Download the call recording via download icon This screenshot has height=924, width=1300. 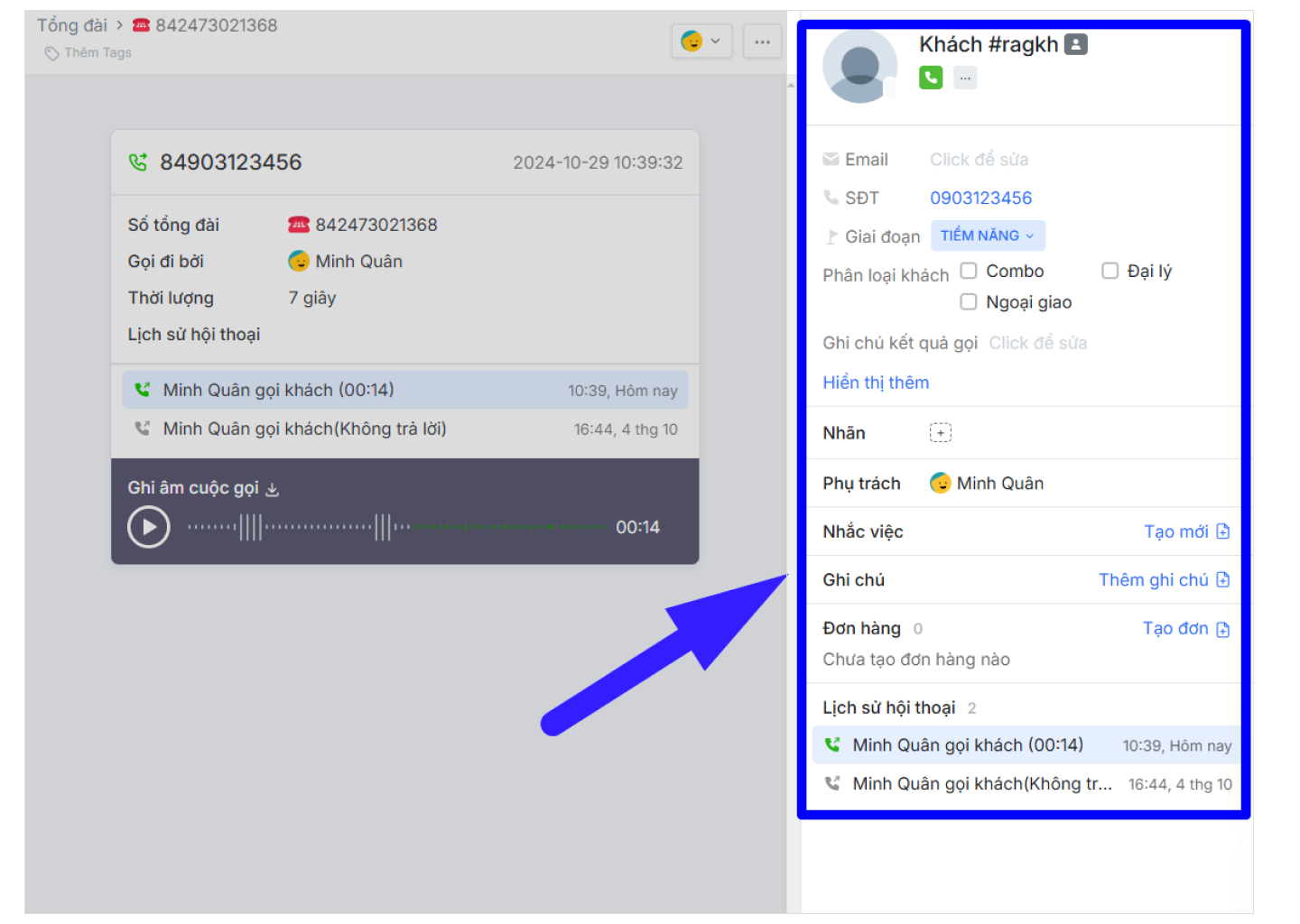click(273, 489)
